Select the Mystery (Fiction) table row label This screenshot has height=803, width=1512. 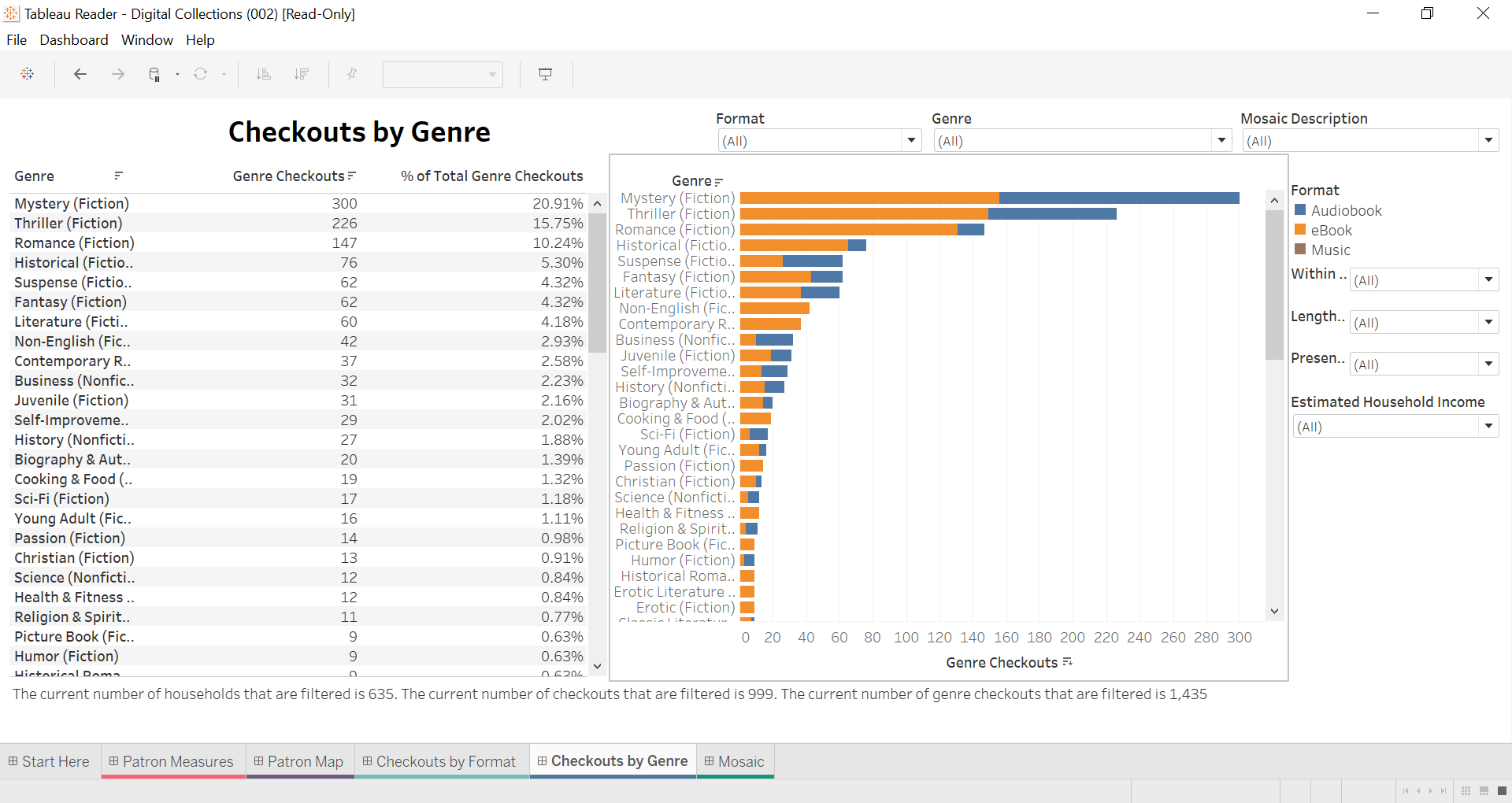pyautogui.click(x=72, y=204)
